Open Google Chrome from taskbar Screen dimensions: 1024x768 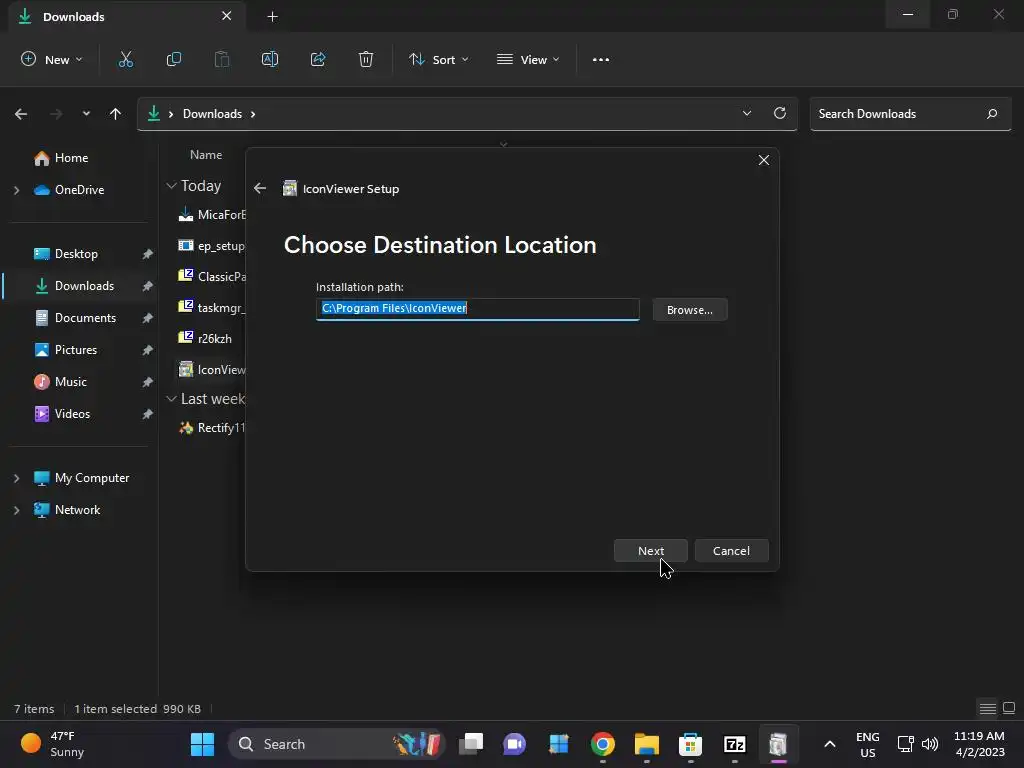pyautogui.click(x=602, y=744)
